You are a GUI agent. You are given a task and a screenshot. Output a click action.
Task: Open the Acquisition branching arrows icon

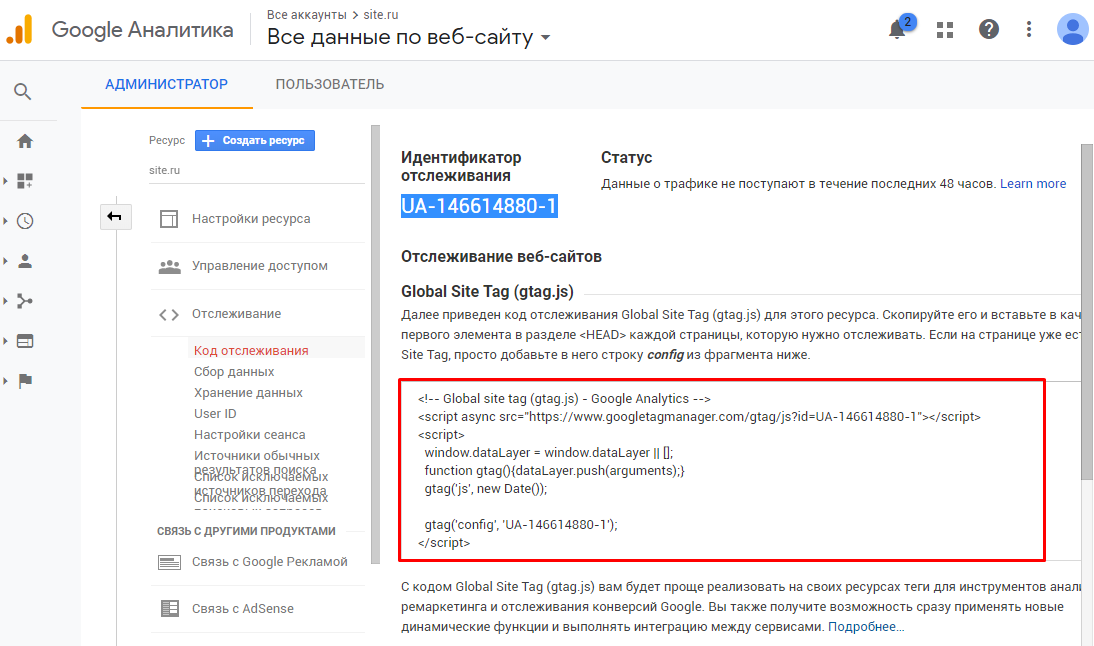tap(25, 301)
